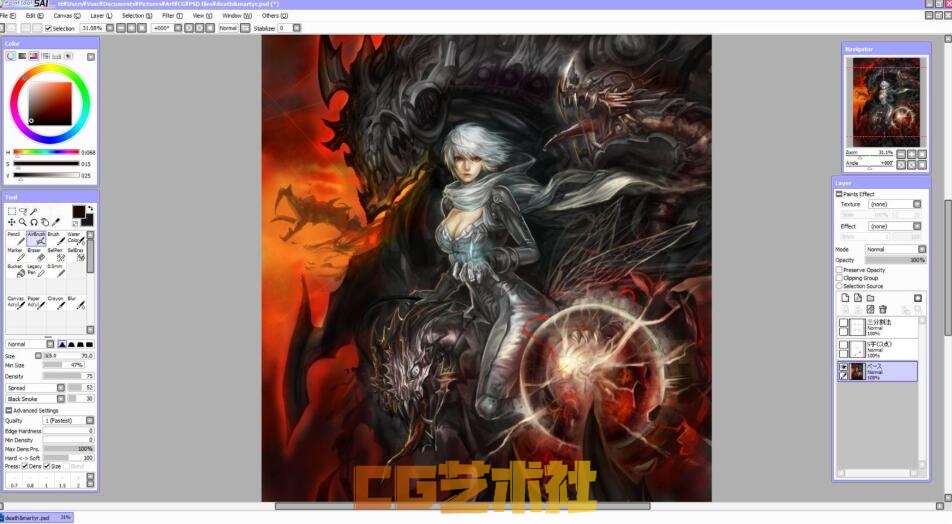This screenshot has height=524, width=952.
Task: Enable the Selection Source option
Action: (x=840, y=285)
